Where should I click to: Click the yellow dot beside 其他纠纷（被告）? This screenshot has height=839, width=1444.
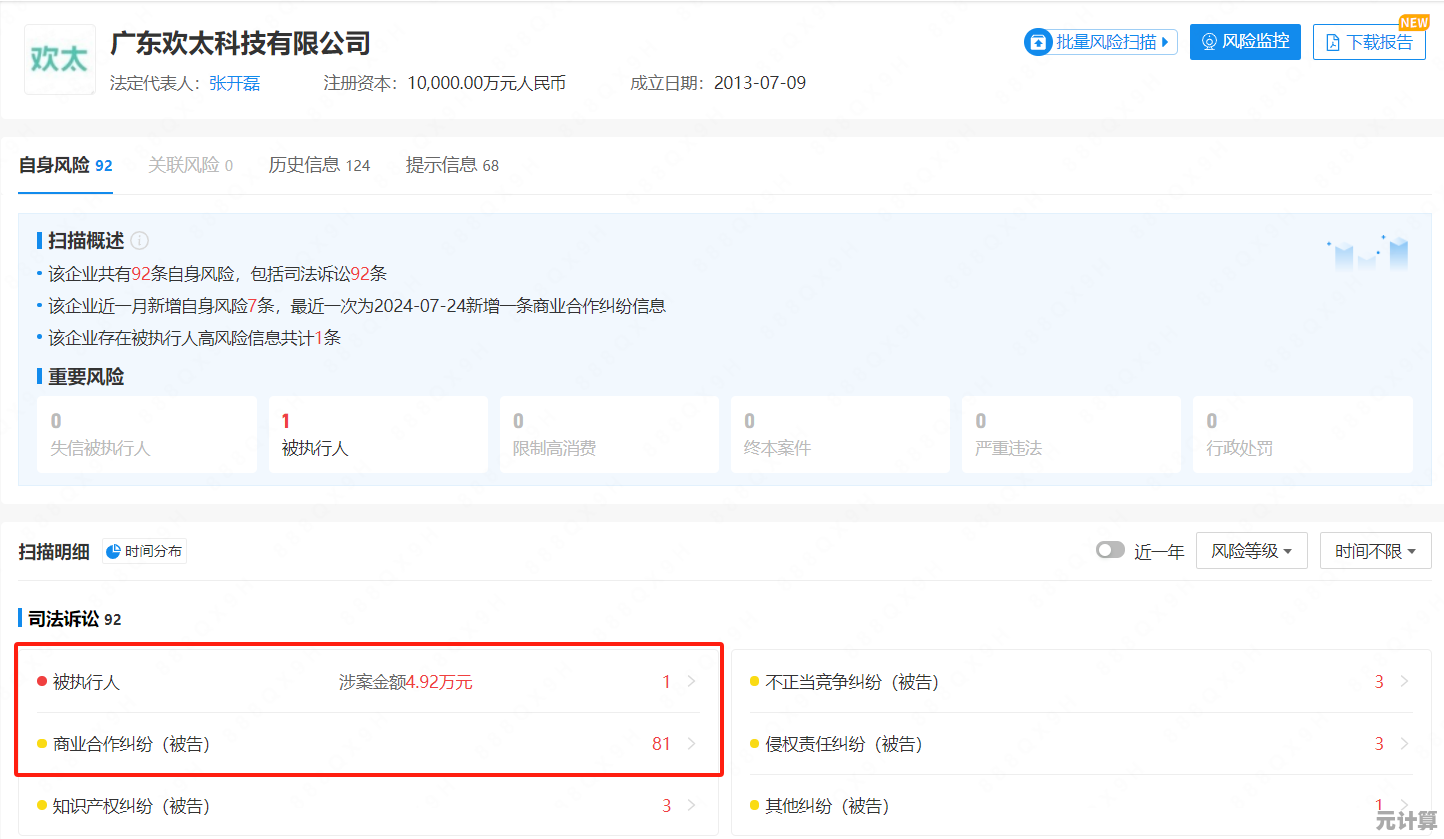pos(753,805)
